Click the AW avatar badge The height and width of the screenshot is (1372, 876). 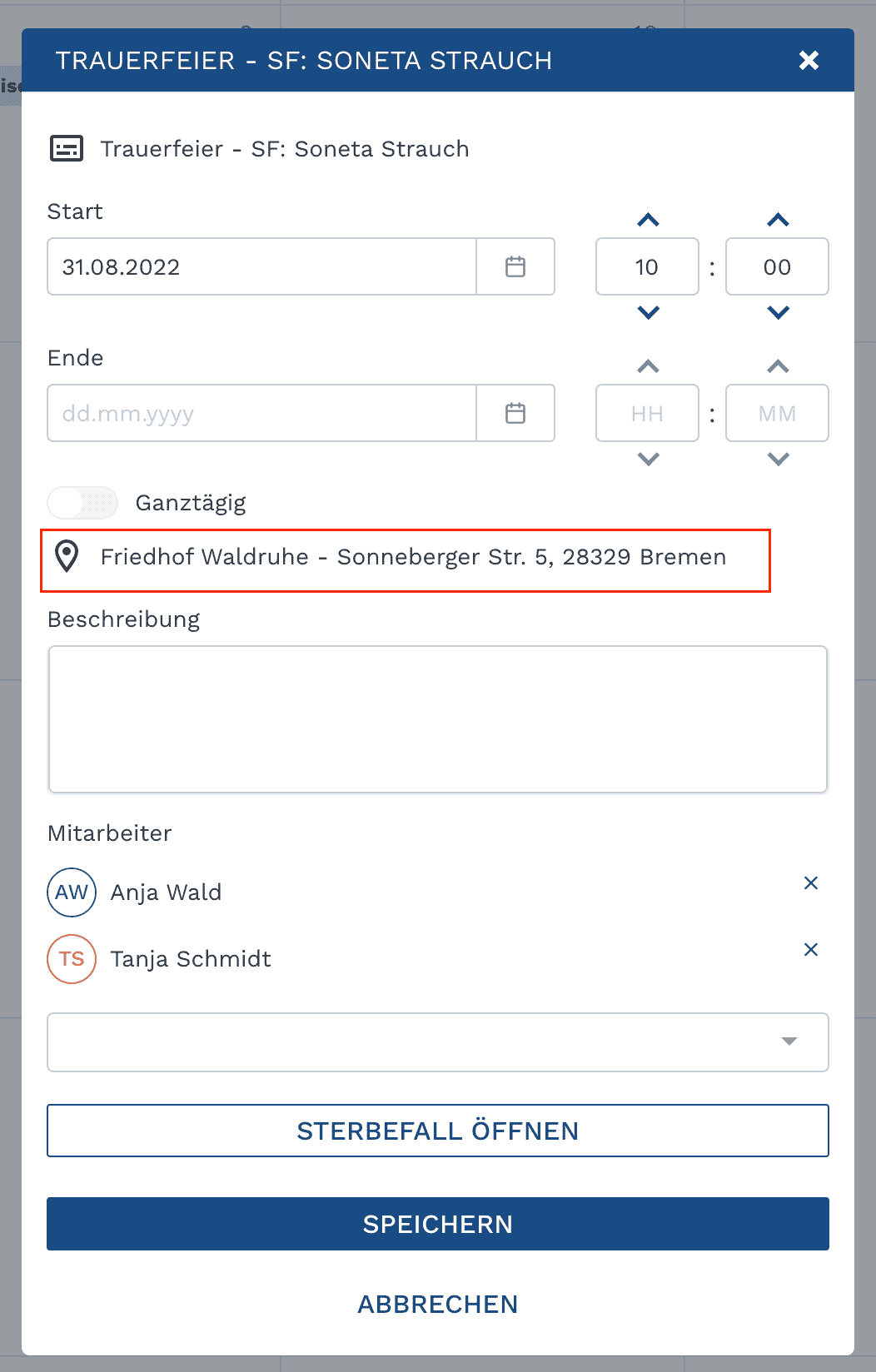pos(72,892)
